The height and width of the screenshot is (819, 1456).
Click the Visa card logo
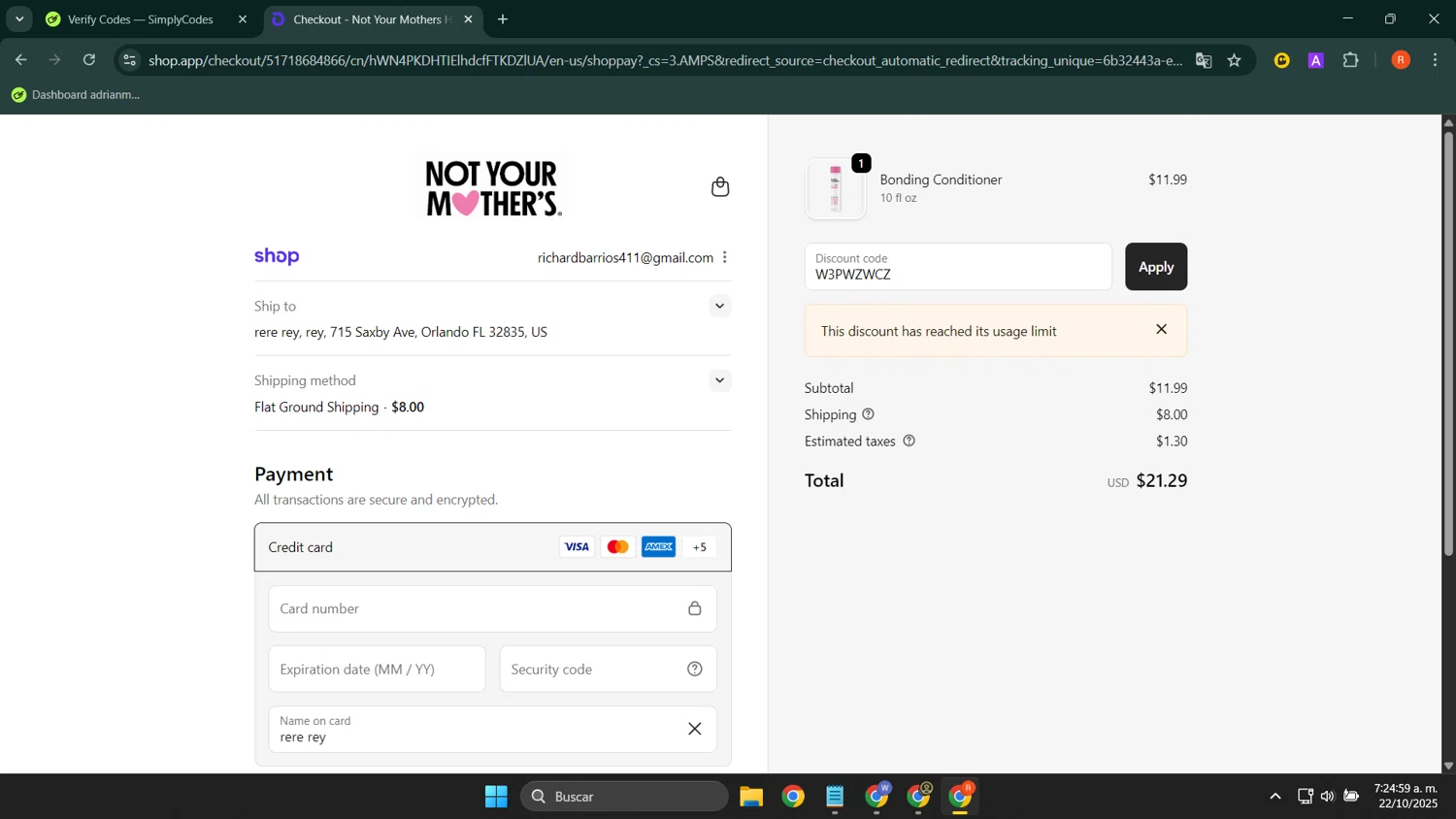(x=577, y=547)
